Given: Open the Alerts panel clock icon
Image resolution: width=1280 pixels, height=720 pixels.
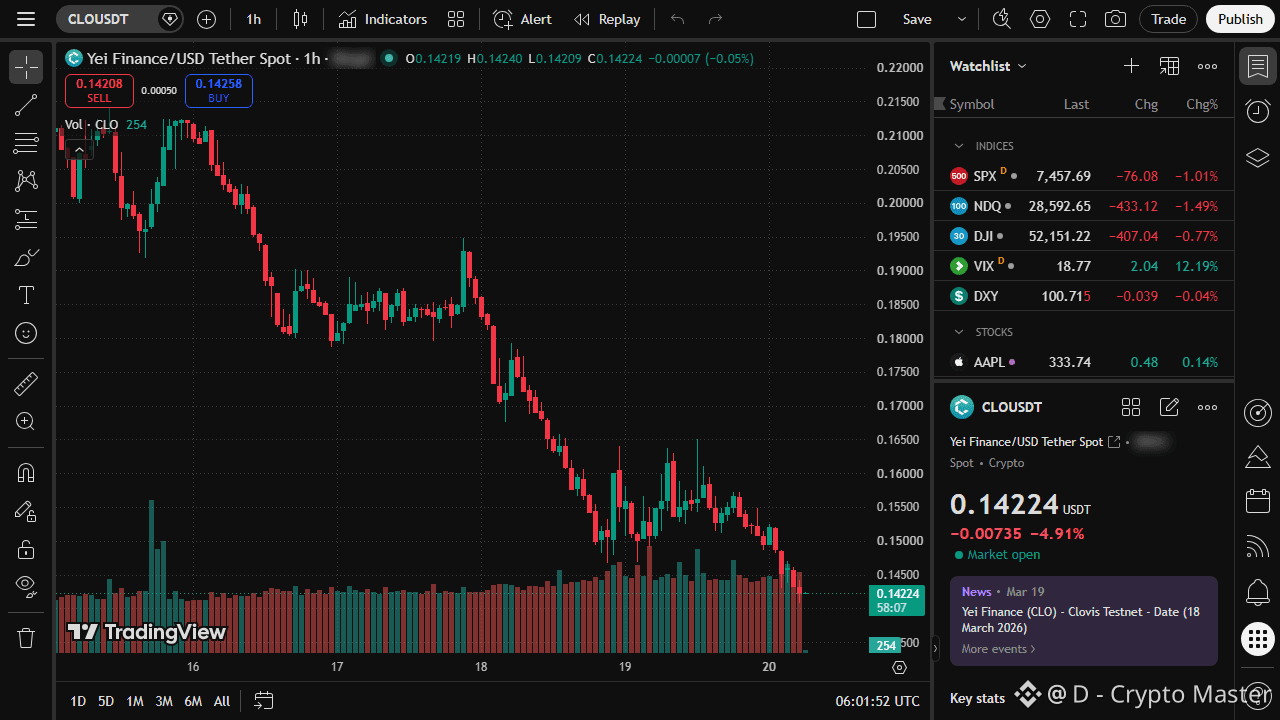Looking at the screenshot, I should tap(1258, 111).
